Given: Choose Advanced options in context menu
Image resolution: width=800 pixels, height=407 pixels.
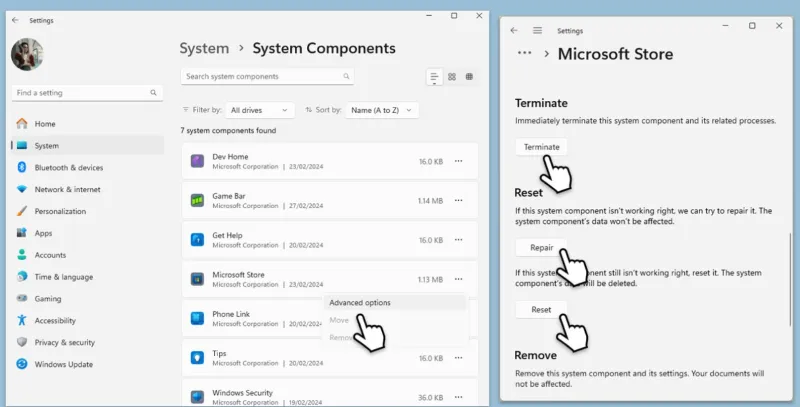Looking at the screenshot, I should (395, 302).
